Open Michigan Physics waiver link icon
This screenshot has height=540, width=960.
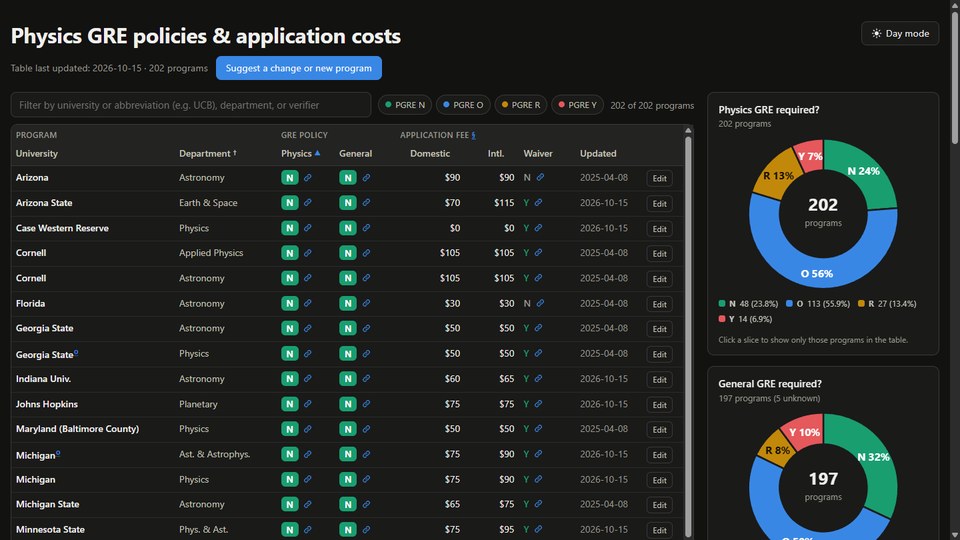click(538, 479)
